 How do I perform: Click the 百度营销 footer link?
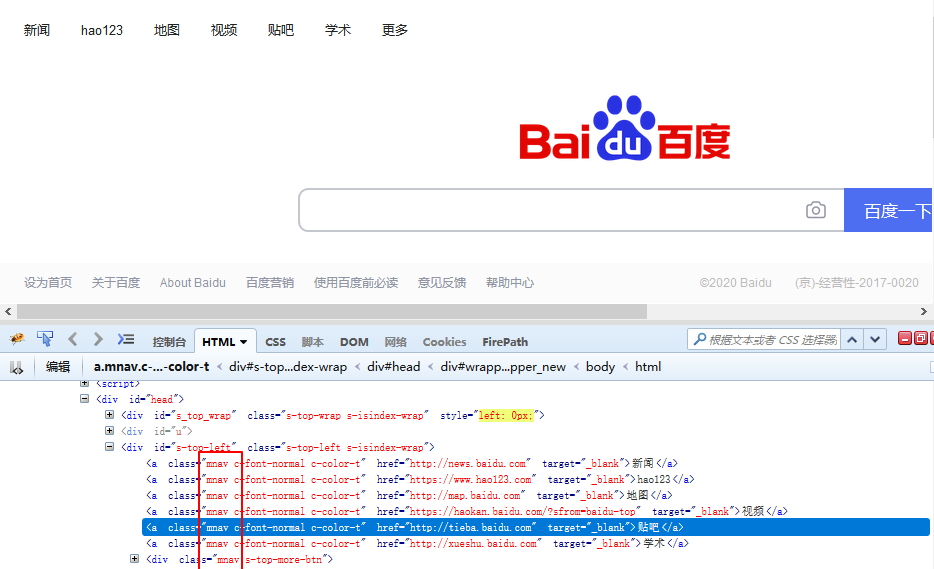point(270,282)
